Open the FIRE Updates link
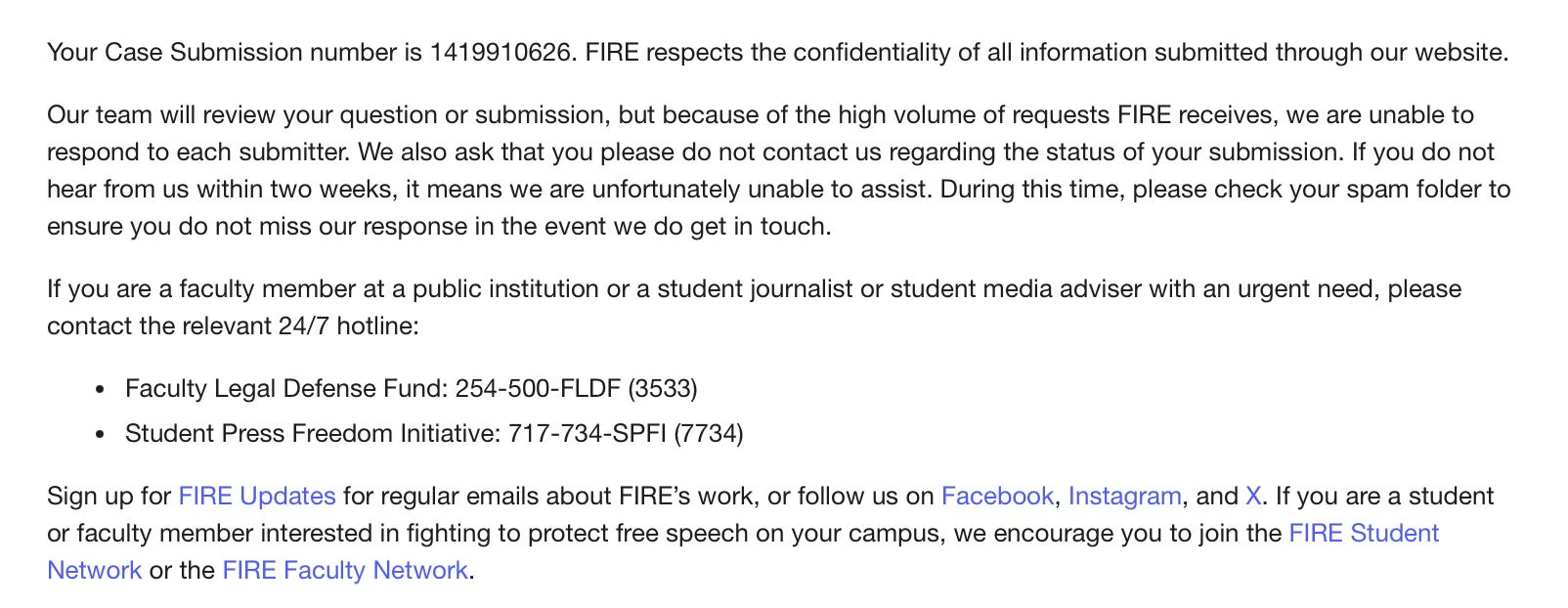Viewport: 1568px width, 608px height. click(x=257, y=497)
